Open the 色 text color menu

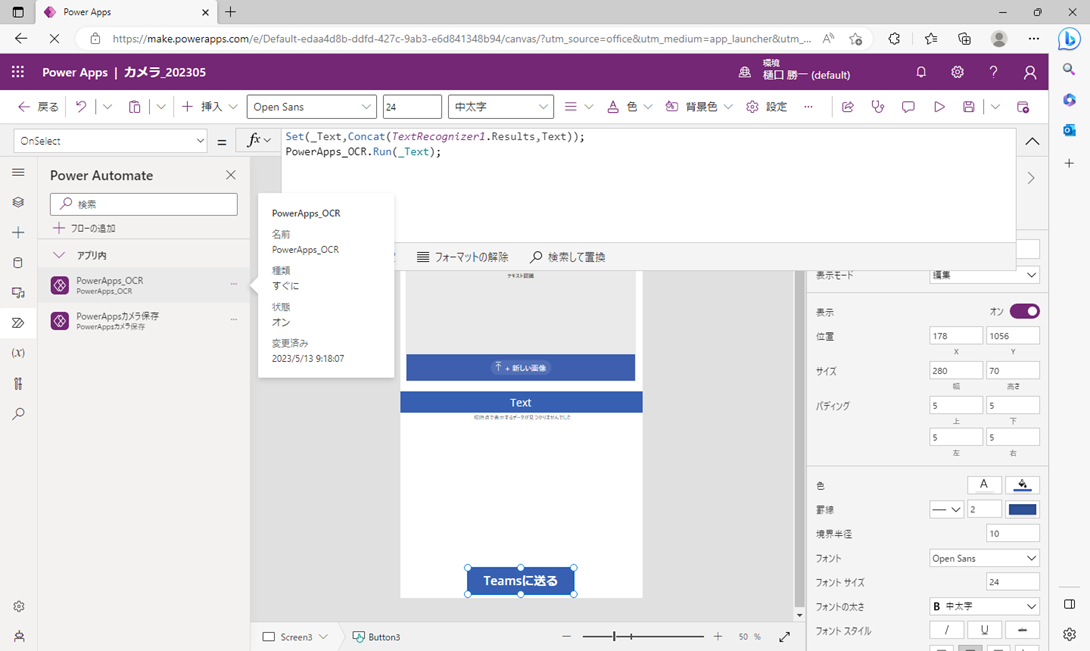(x=630, y=106)
